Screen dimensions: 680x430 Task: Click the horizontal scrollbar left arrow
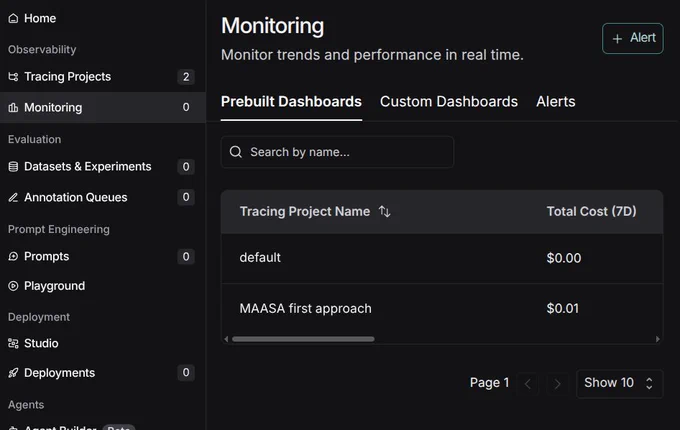(226, 339)
